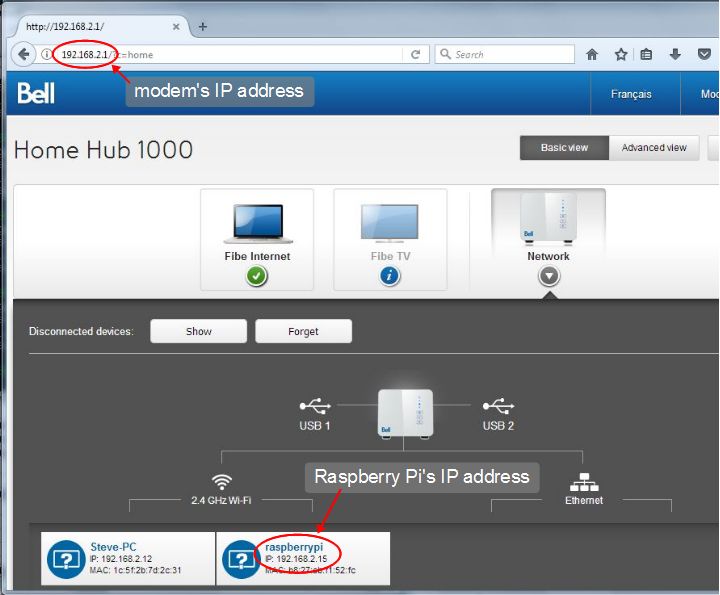Click Home Hub 1000 heading
720x595 pixels.
point(103,150)
